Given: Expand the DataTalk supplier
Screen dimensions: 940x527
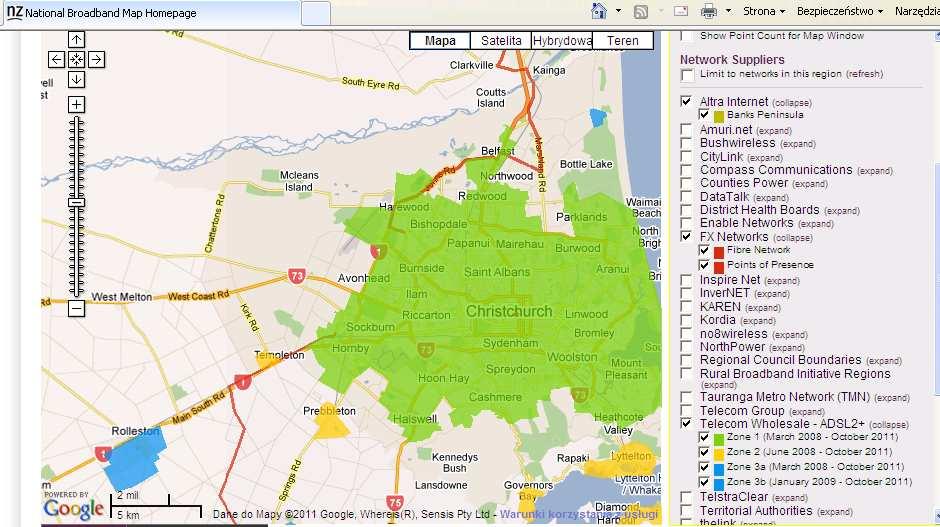Looking at the screenshot, I should point(771,198).
